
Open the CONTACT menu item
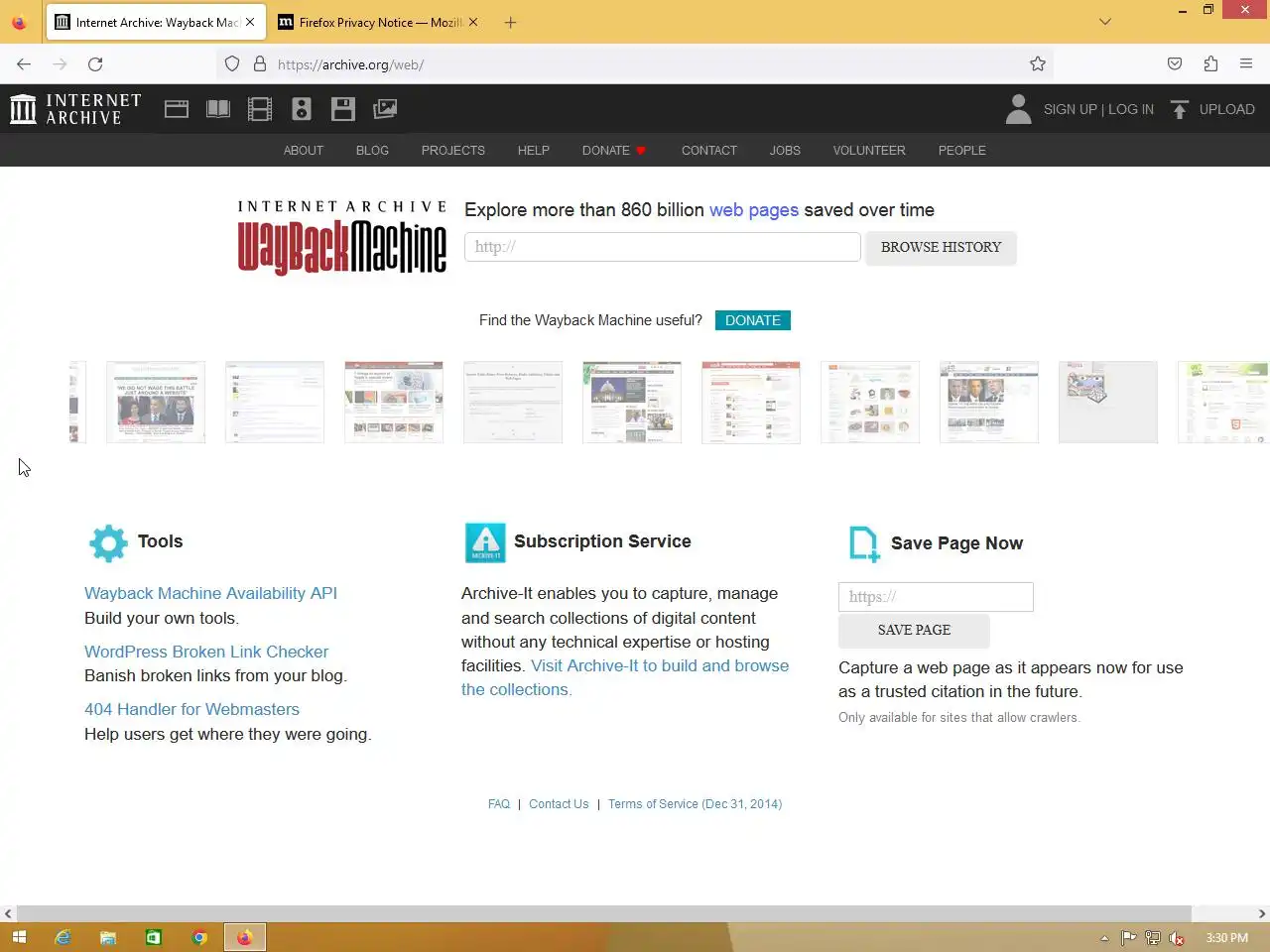[709, 151]
